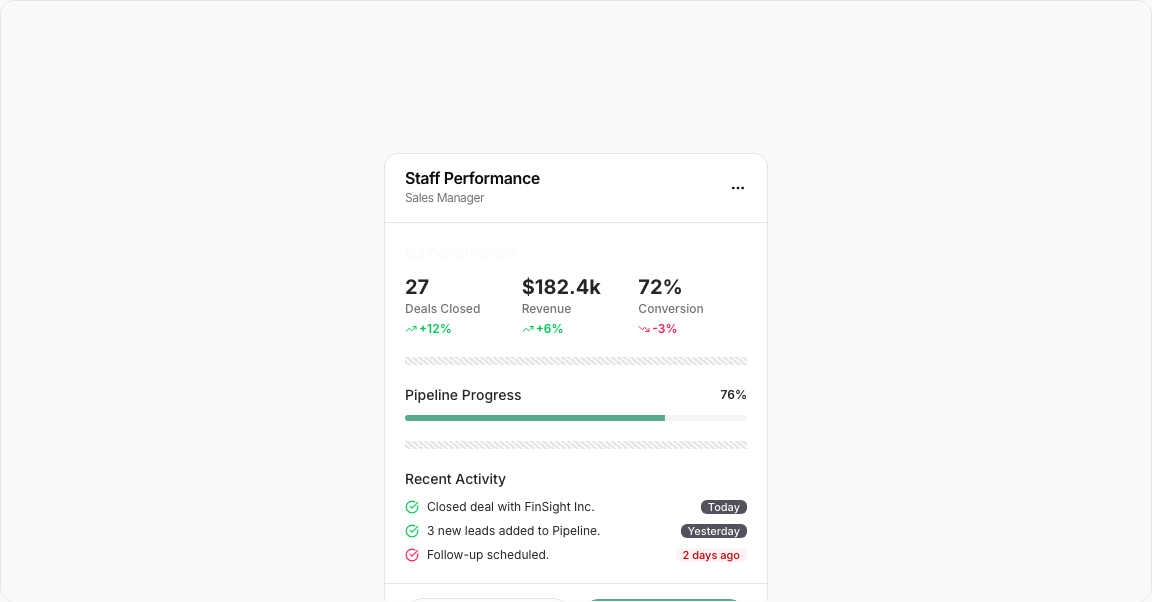The image size is (1152, 602).
Task: Click the Staff Performance card title
Action: [x=472, y=178]
